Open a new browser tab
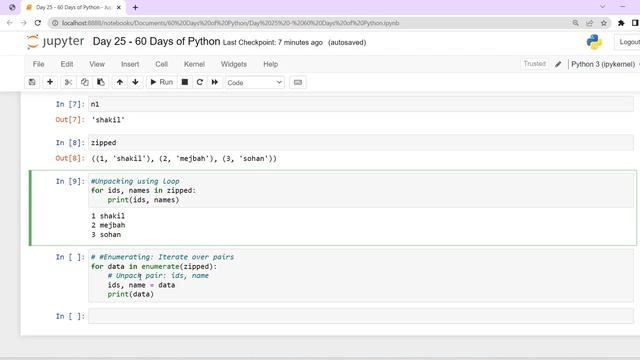This screenshot has height=360, width=640. click(135, 7)
